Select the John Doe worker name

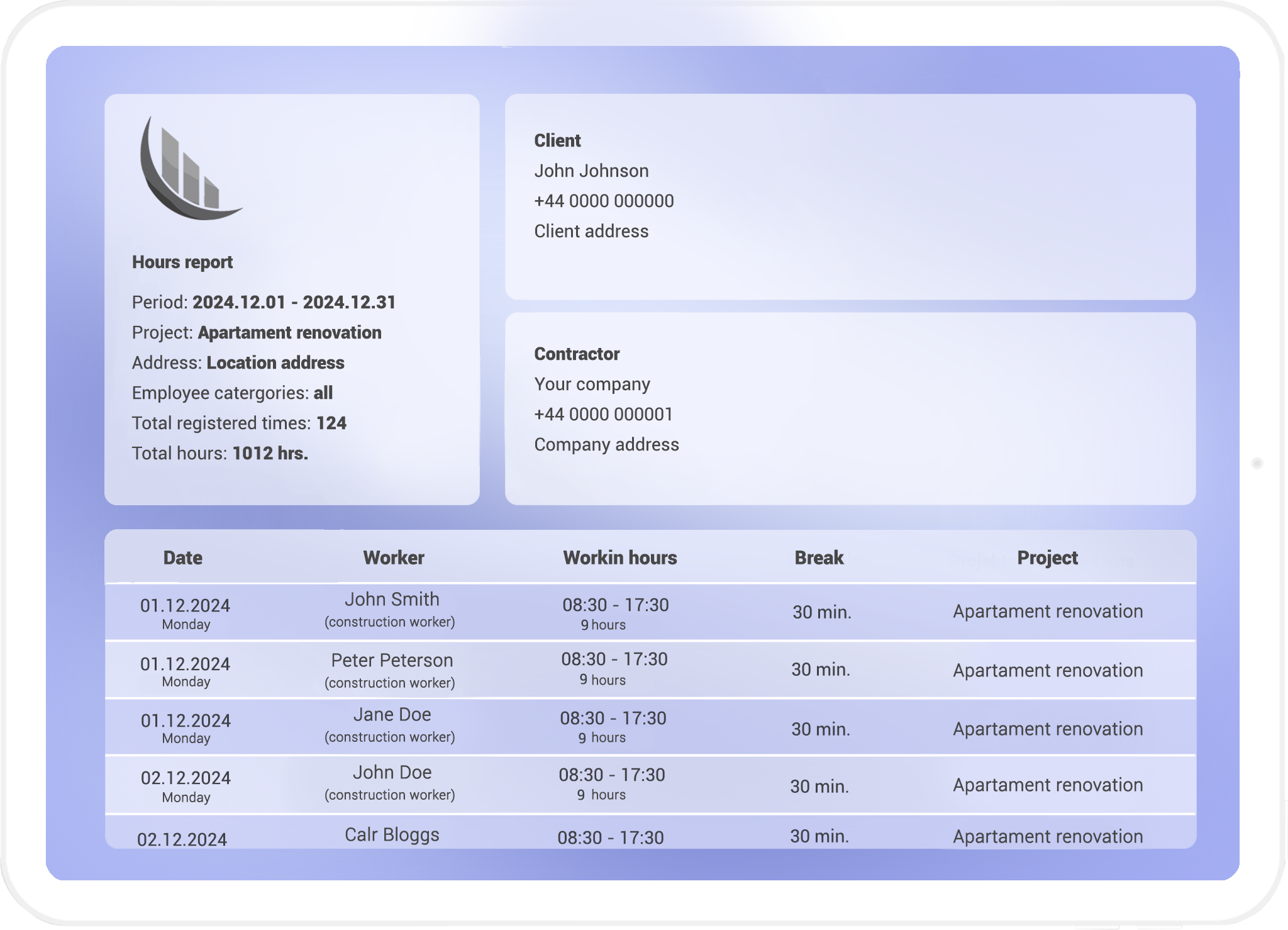pos(391,772)
